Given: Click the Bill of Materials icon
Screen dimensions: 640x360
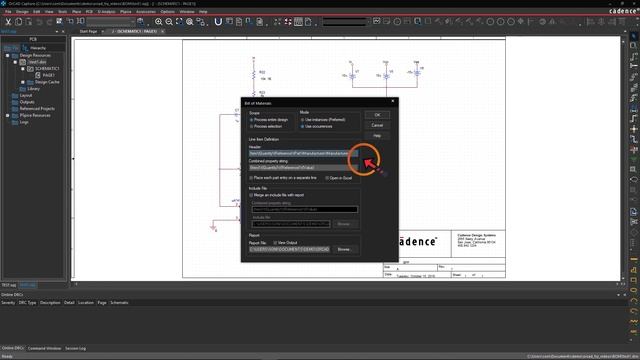Looking at the screenshot, I should [x=260, y=22].
